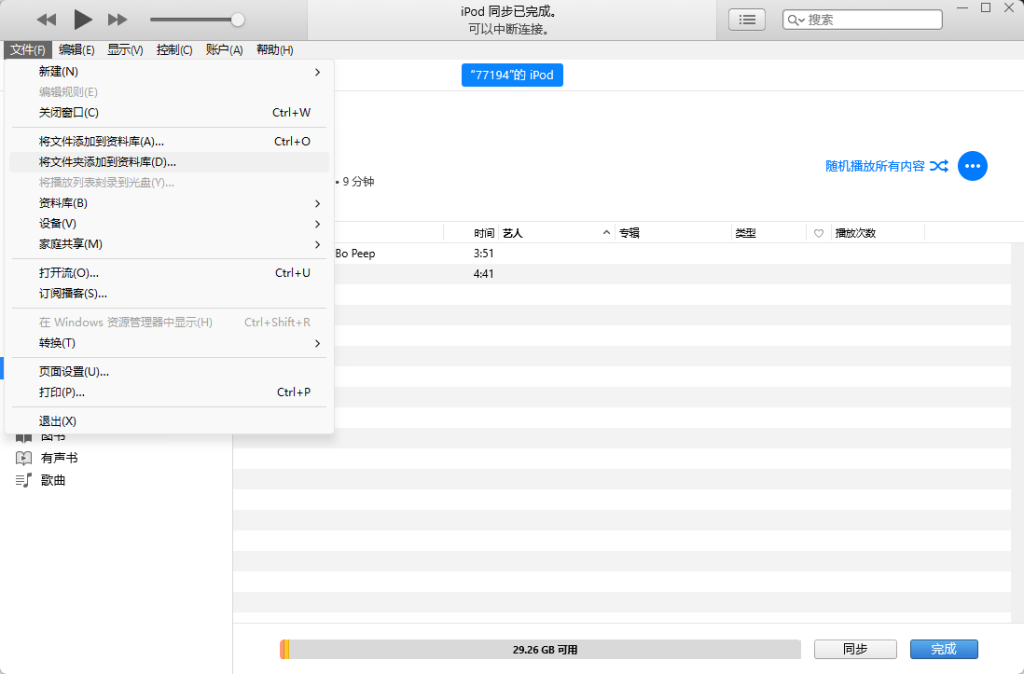Click the blue 完成 done button
Image resolution: width=1024 pixels, height=674 pixels.
pos(943,649)
